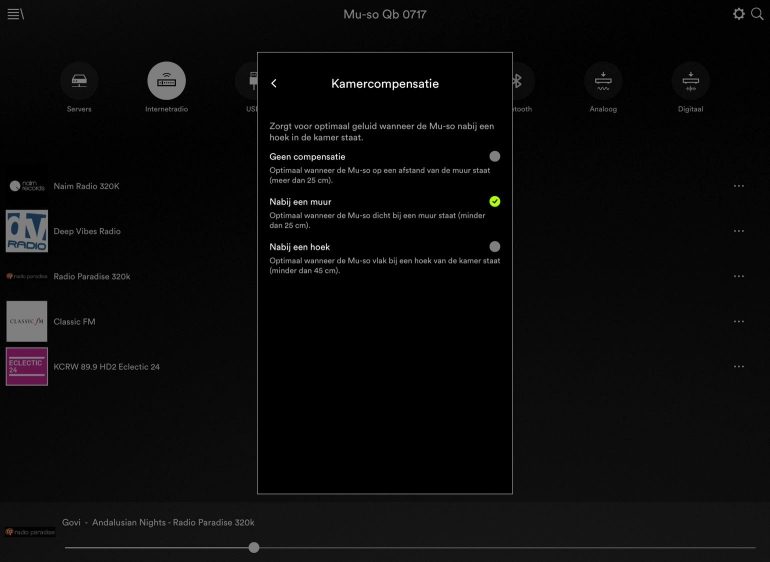Select the Internetradio source icon
Viewport: 770px width, 562px height.
166,81
